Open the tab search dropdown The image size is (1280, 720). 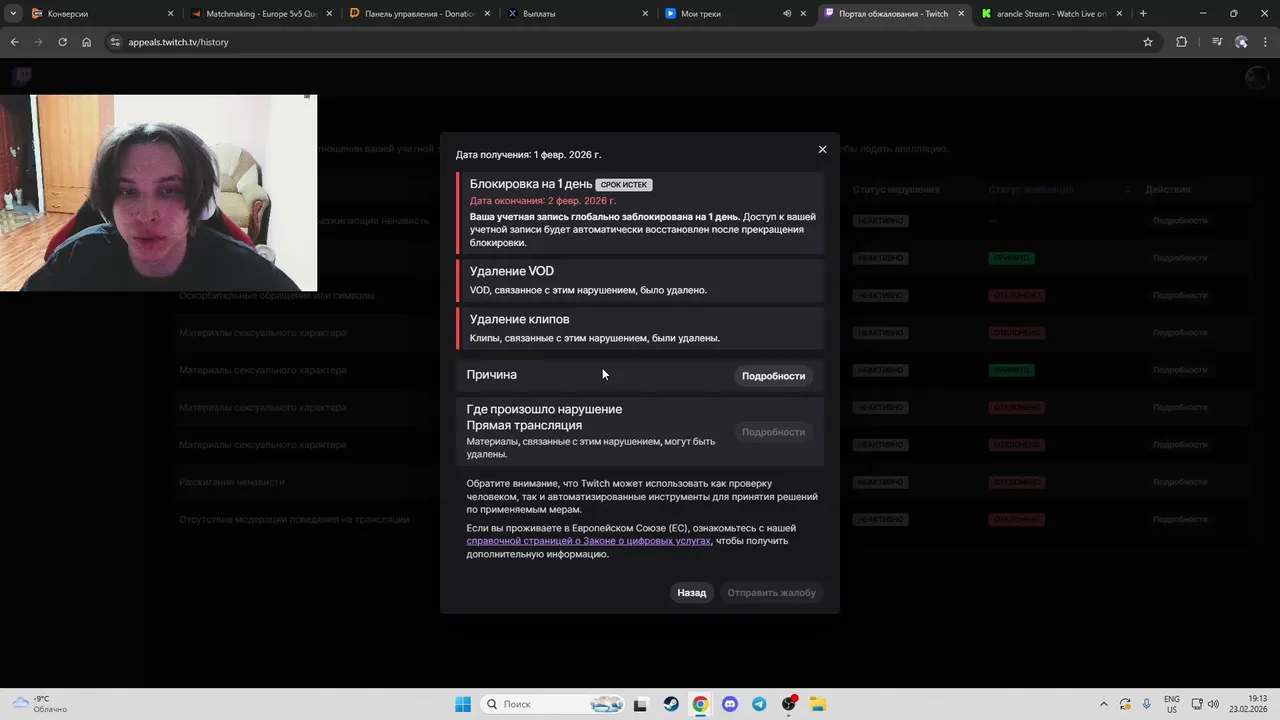point(13,14)
